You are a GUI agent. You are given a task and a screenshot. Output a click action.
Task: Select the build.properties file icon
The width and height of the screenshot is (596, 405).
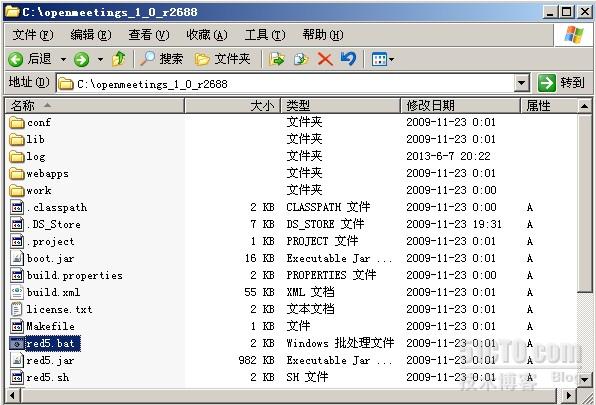[x=17, y=275]
